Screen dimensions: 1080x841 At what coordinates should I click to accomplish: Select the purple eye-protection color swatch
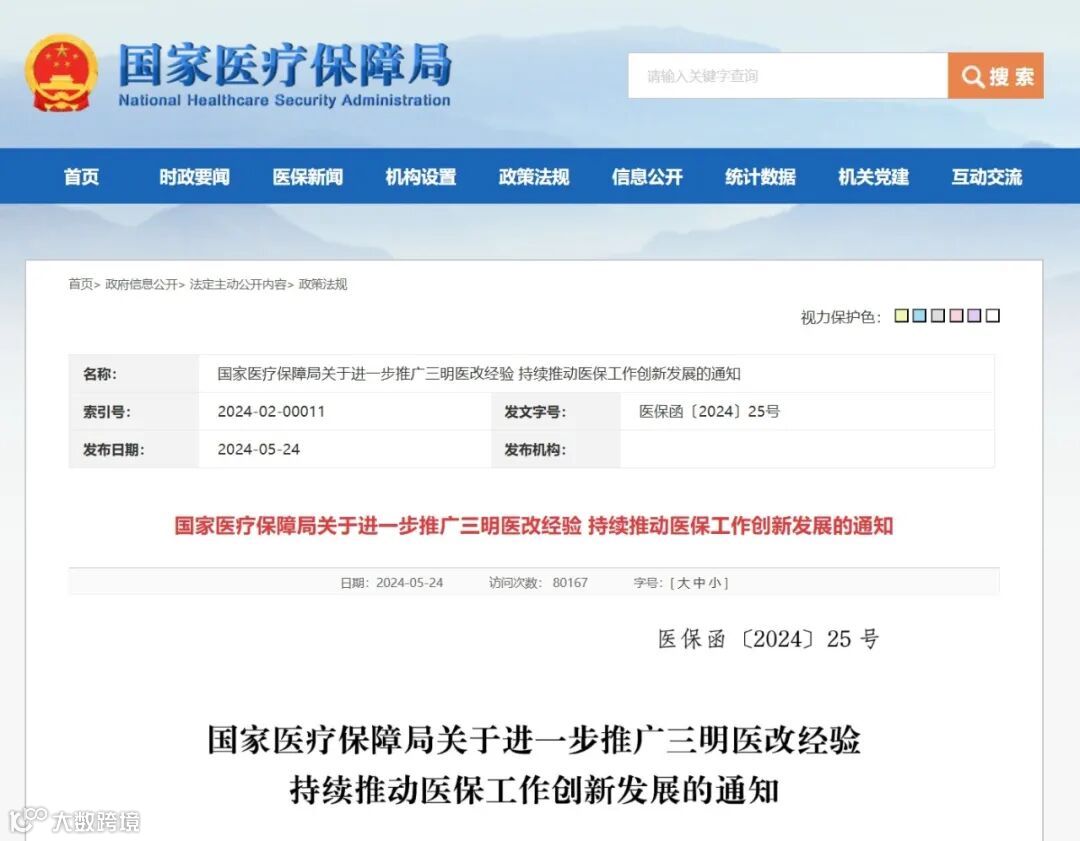[x=974, y=315]
